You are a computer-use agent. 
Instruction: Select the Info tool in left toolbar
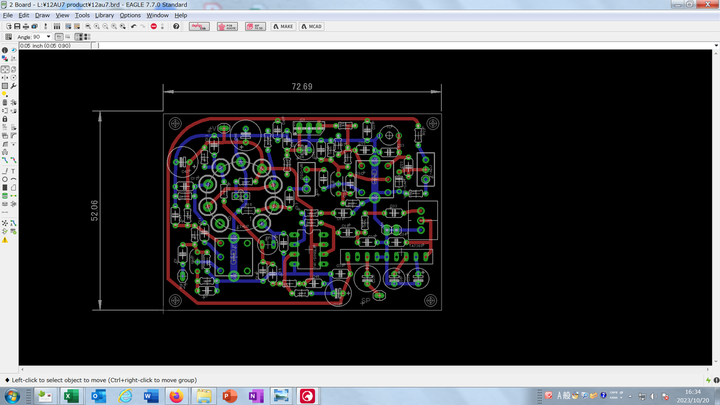(5, 50)
